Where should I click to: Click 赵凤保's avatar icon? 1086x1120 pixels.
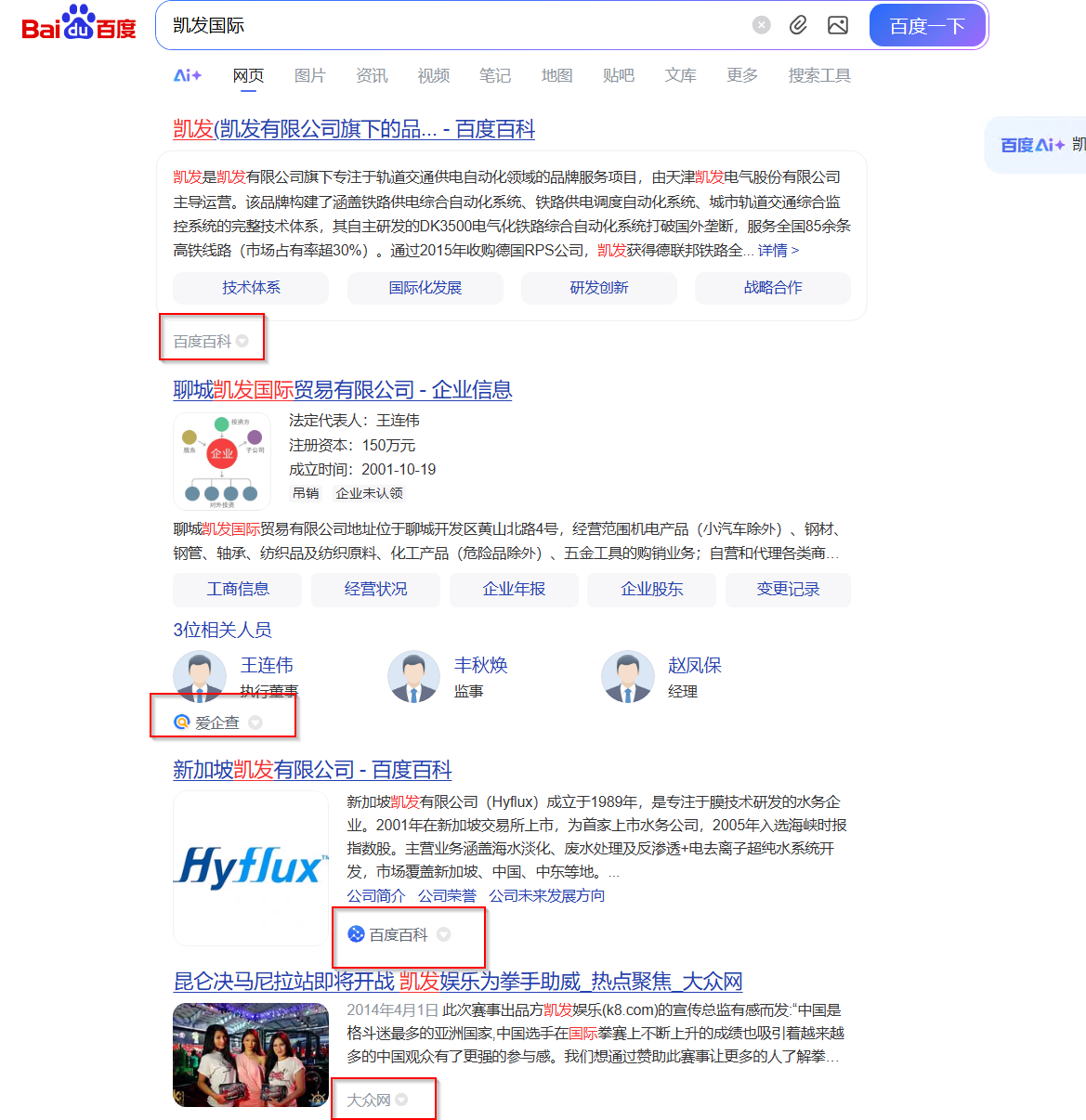tap(628, 676)
